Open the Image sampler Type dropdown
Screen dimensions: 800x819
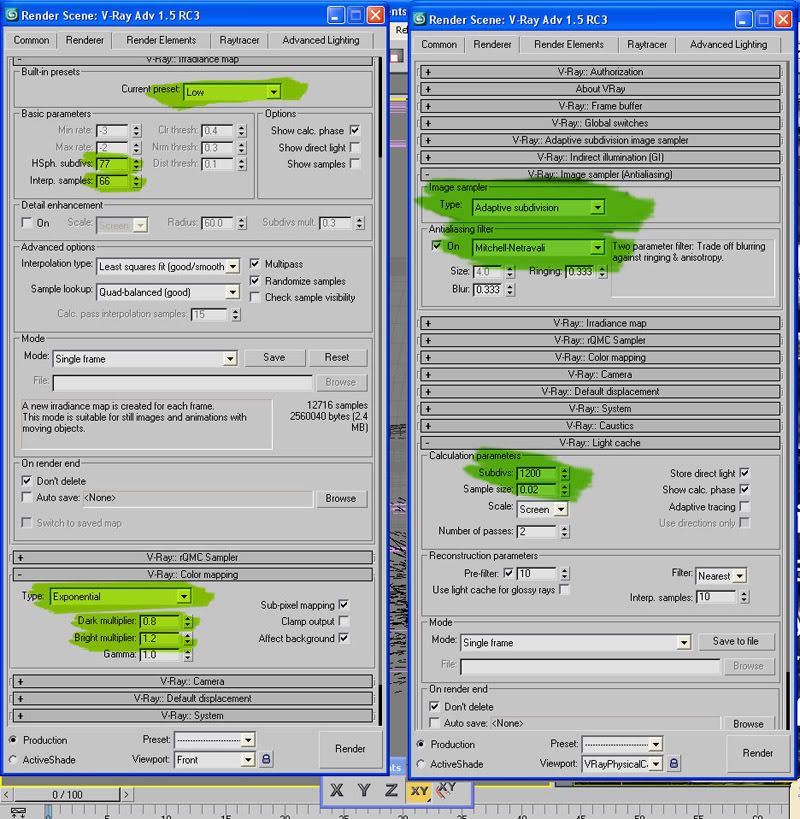(538, 207)
